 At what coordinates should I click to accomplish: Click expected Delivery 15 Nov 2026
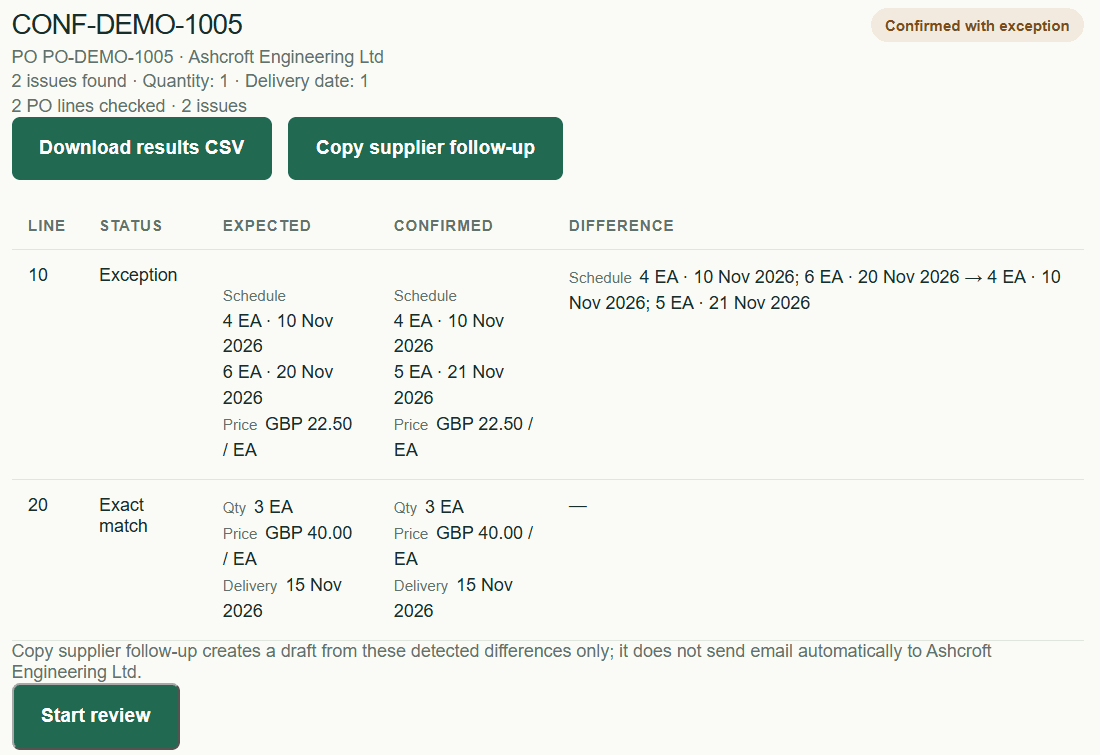(282, 598)
